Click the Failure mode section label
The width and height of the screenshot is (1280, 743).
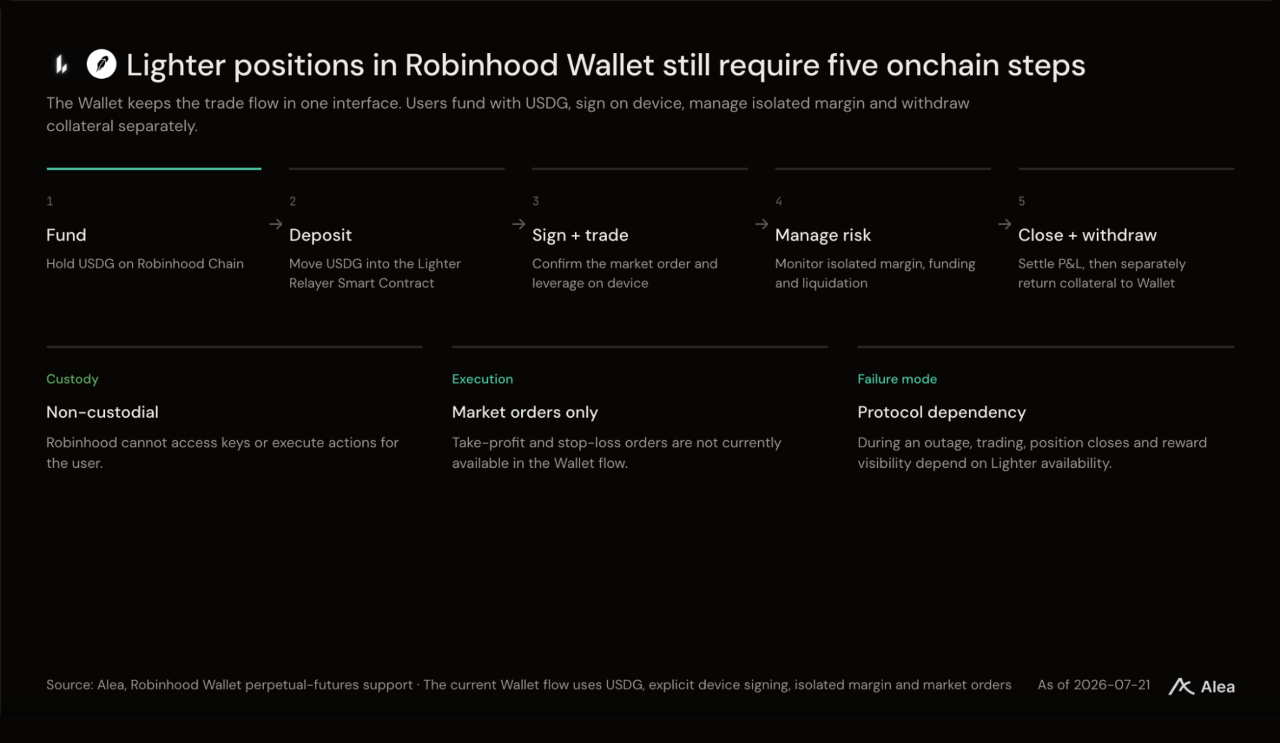tap(897, 379)
